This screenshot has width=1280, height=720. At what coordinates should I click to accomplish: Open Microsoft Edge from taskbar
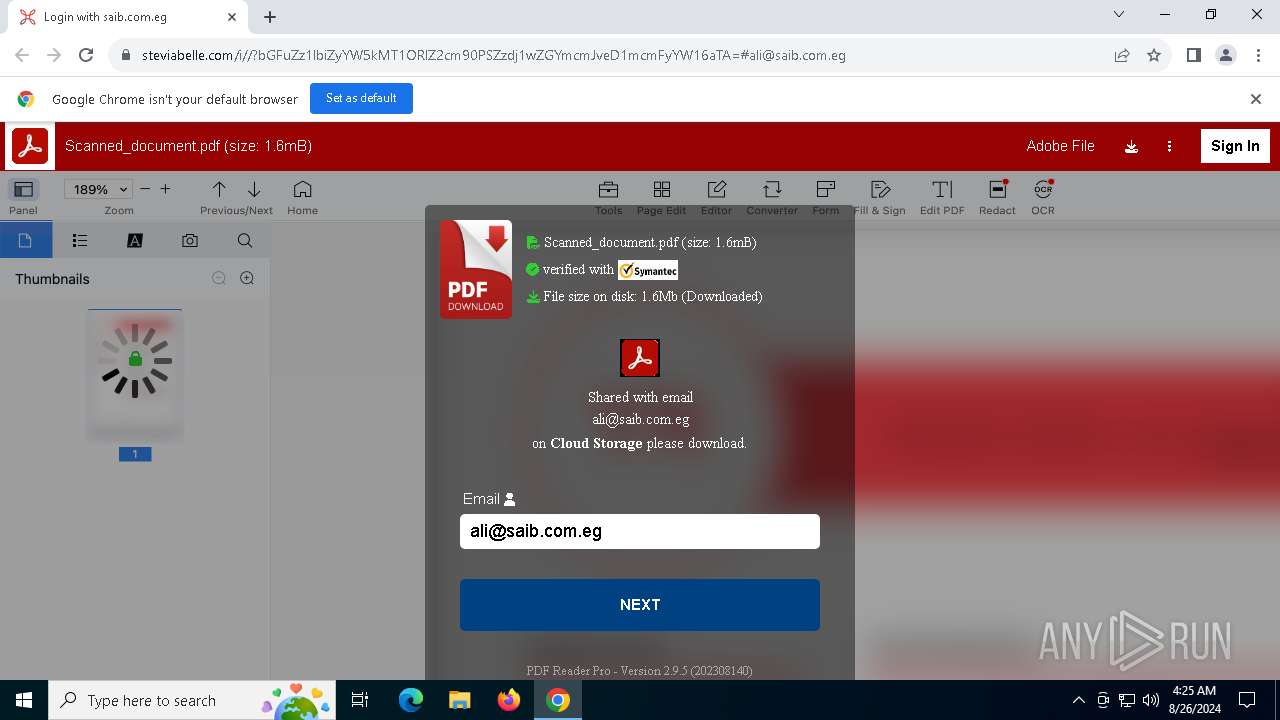coord(411,700)
